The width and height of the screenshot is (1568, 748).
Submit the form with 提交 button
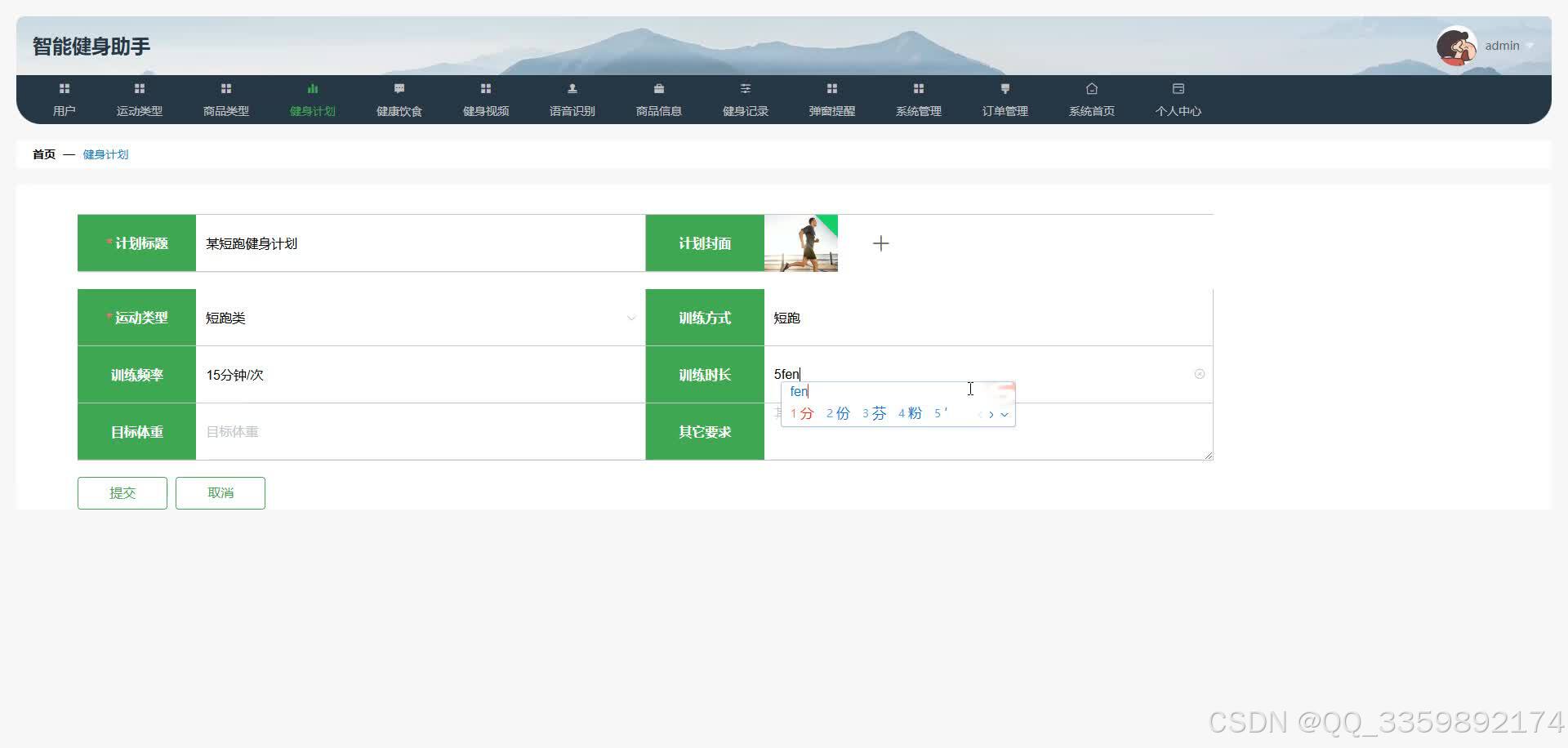tap(122, 493)
